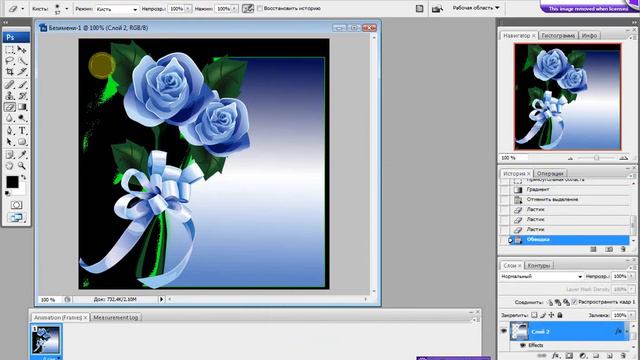The height and width of the screenshot is (360, 640).
Task: Click the foreground color swatch
Action: click(12, 182)
